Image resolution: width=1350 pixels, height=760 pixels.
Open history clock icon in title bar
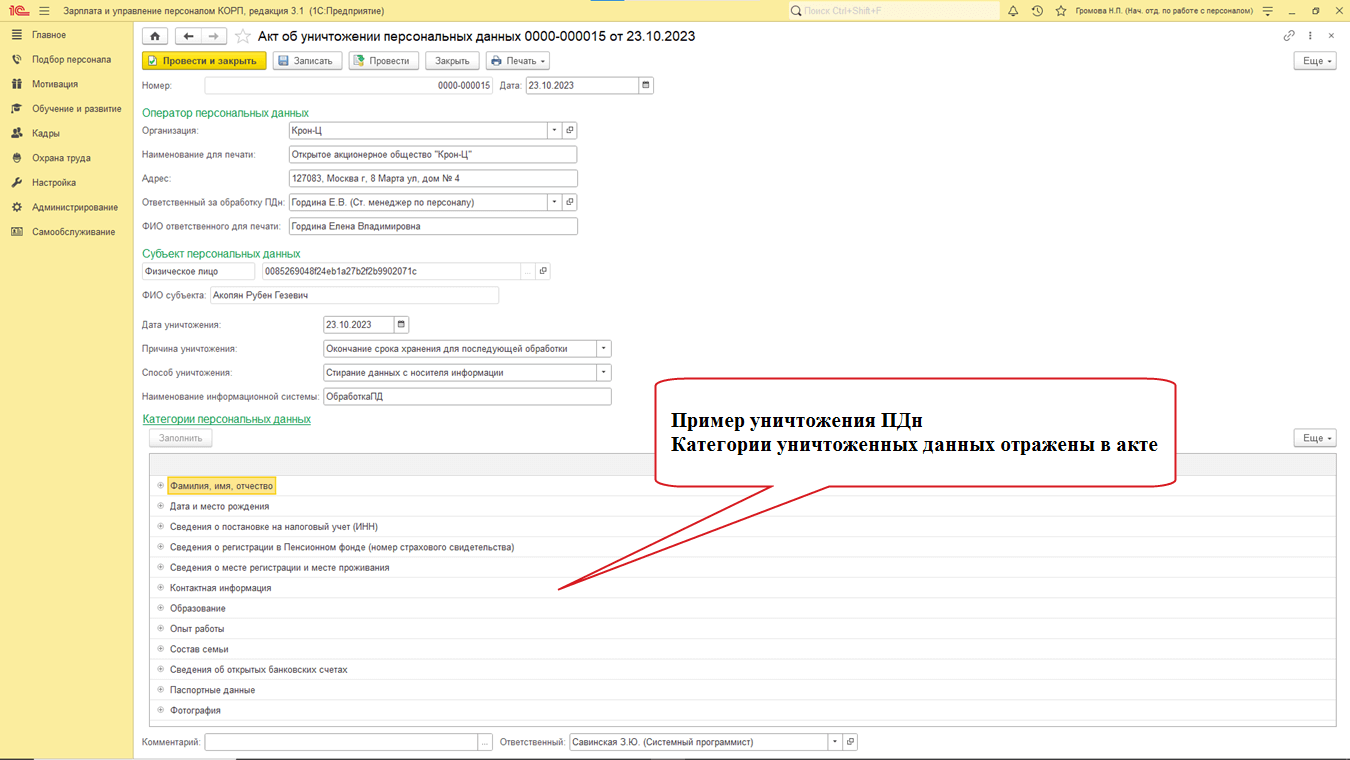coord(1037,10)
